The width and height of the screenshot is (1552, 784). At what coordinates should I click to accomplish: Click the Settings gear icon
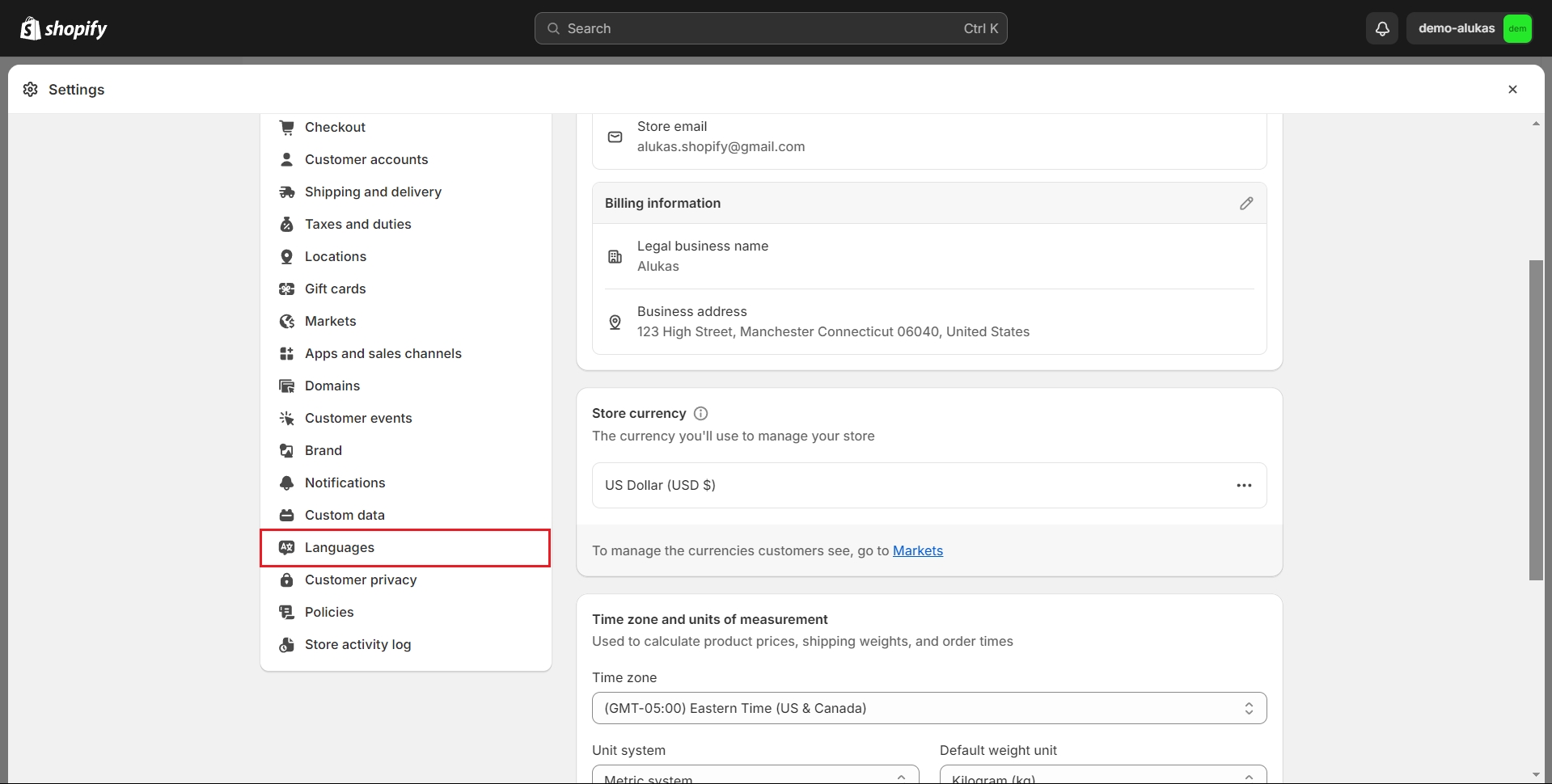tap(31, 90)
